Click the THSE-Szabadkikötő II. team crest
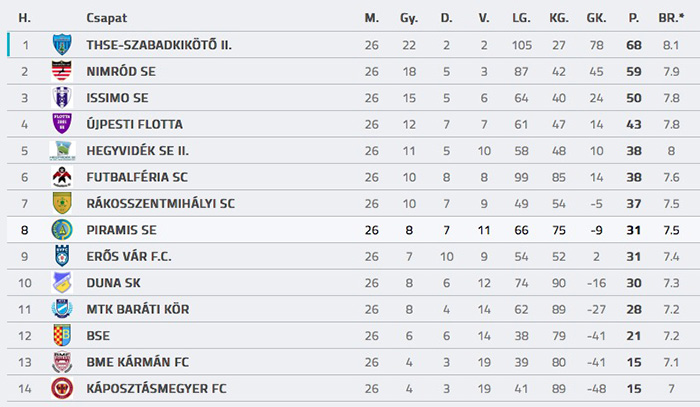 (62, 45)
